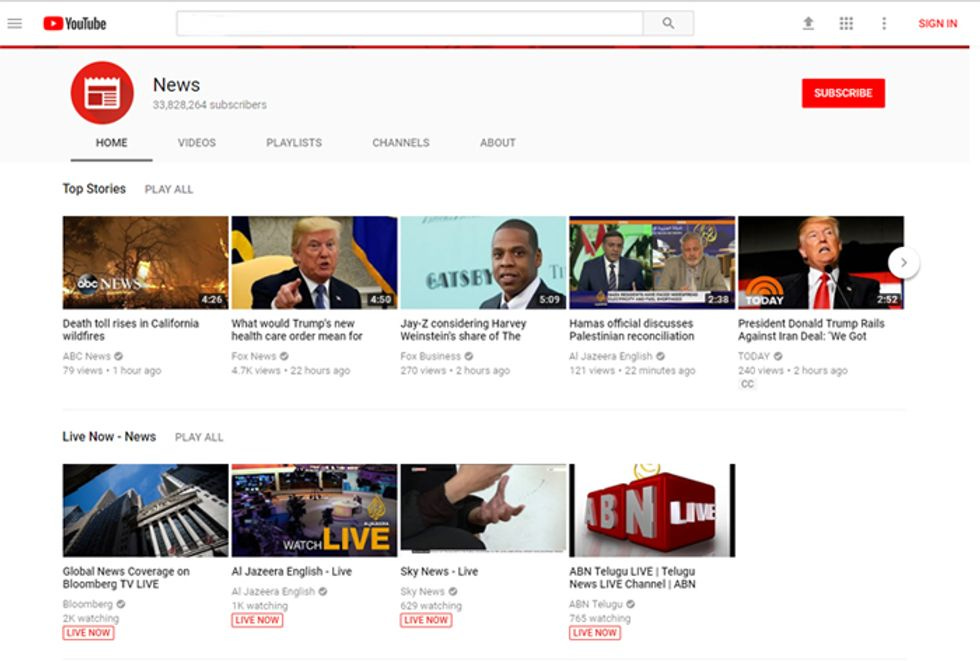Open the Jay-Z Gatsby video thumbnail
Viewport: 980px width, 661px height.
483,262
